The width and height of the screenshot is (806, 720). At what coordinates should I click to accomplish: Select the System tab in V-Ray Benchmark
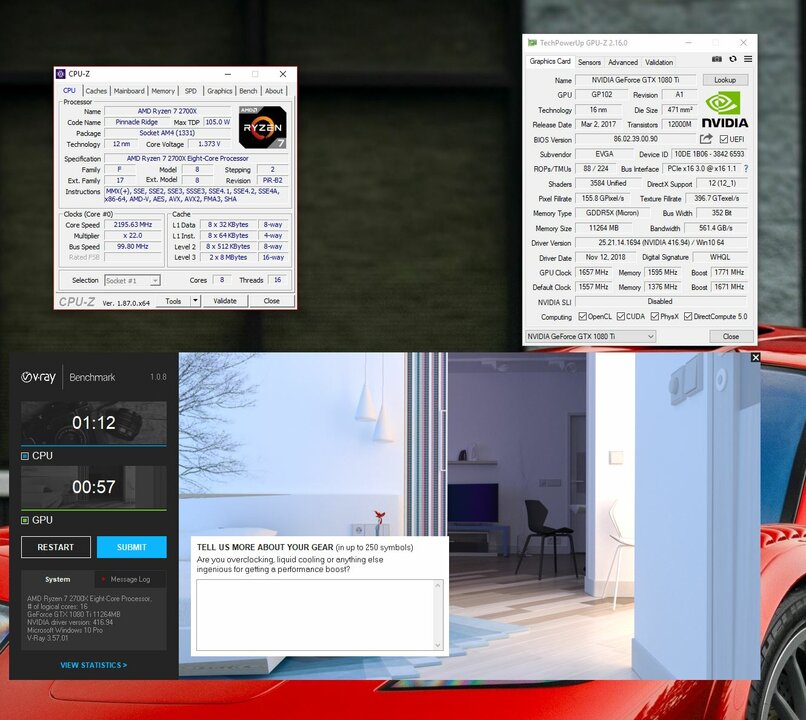pos(58,579)
